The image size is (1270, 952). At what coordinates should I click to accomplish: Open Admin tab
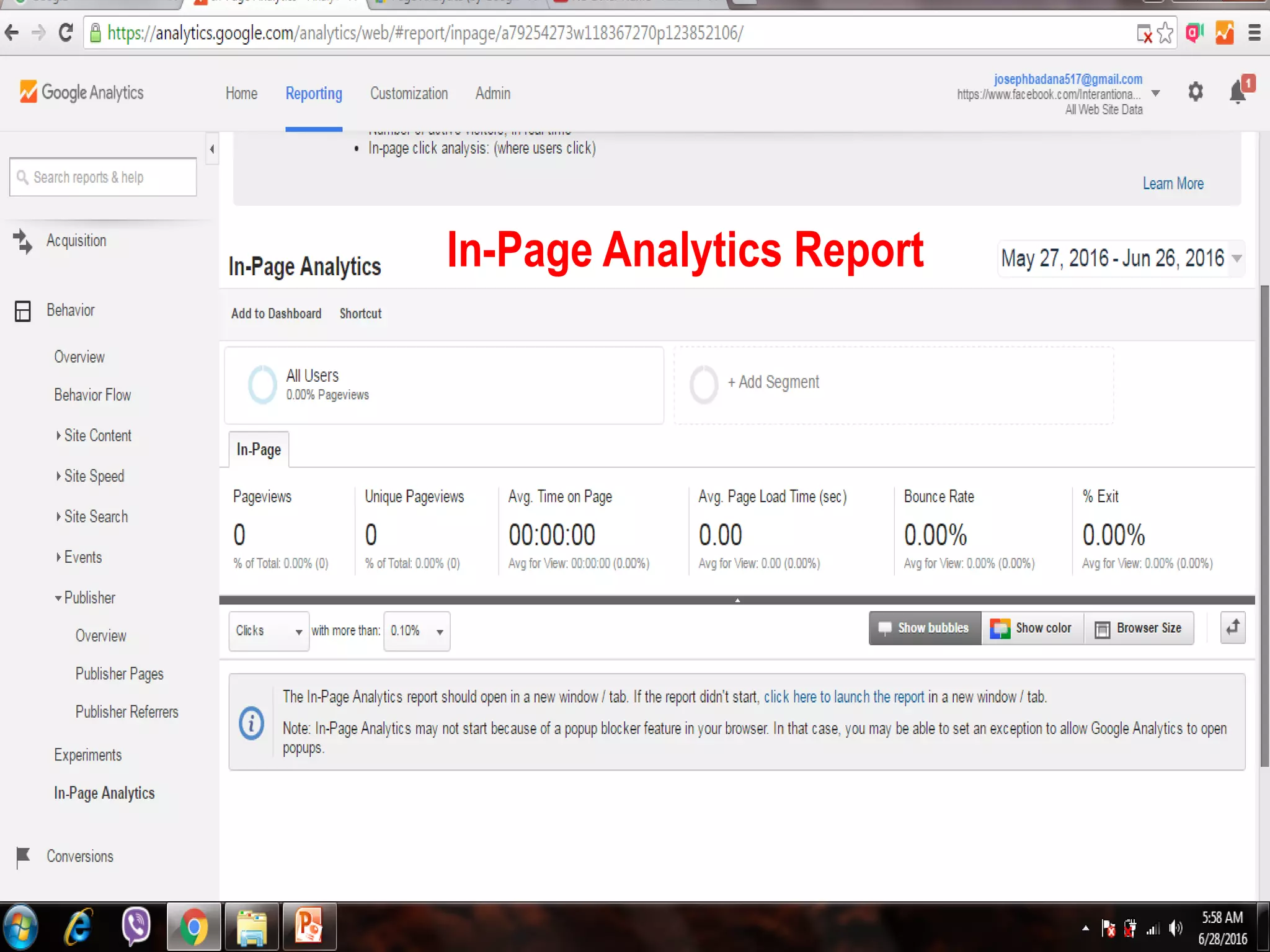(493, 94)
